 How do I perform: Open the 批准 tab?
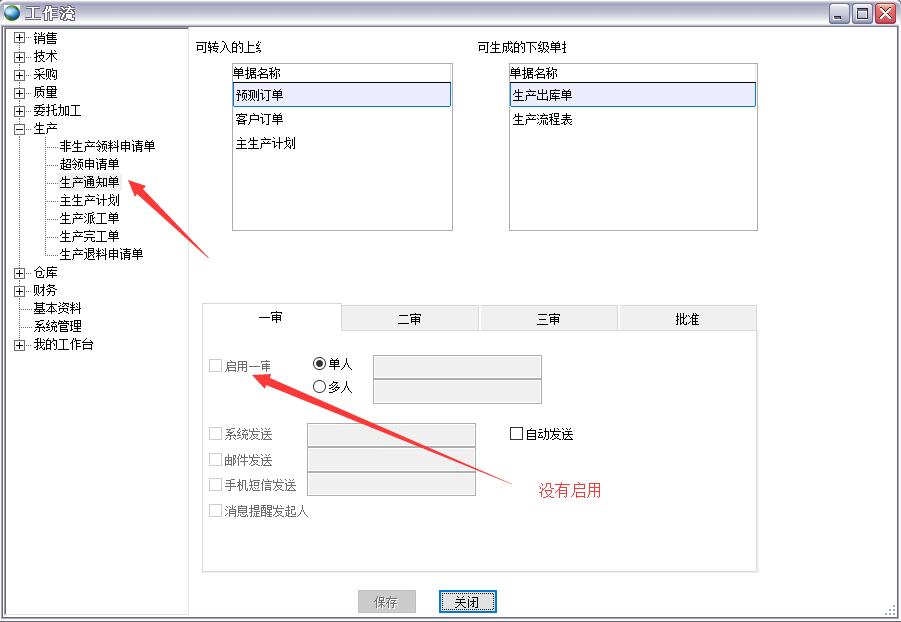coord(687,319)
